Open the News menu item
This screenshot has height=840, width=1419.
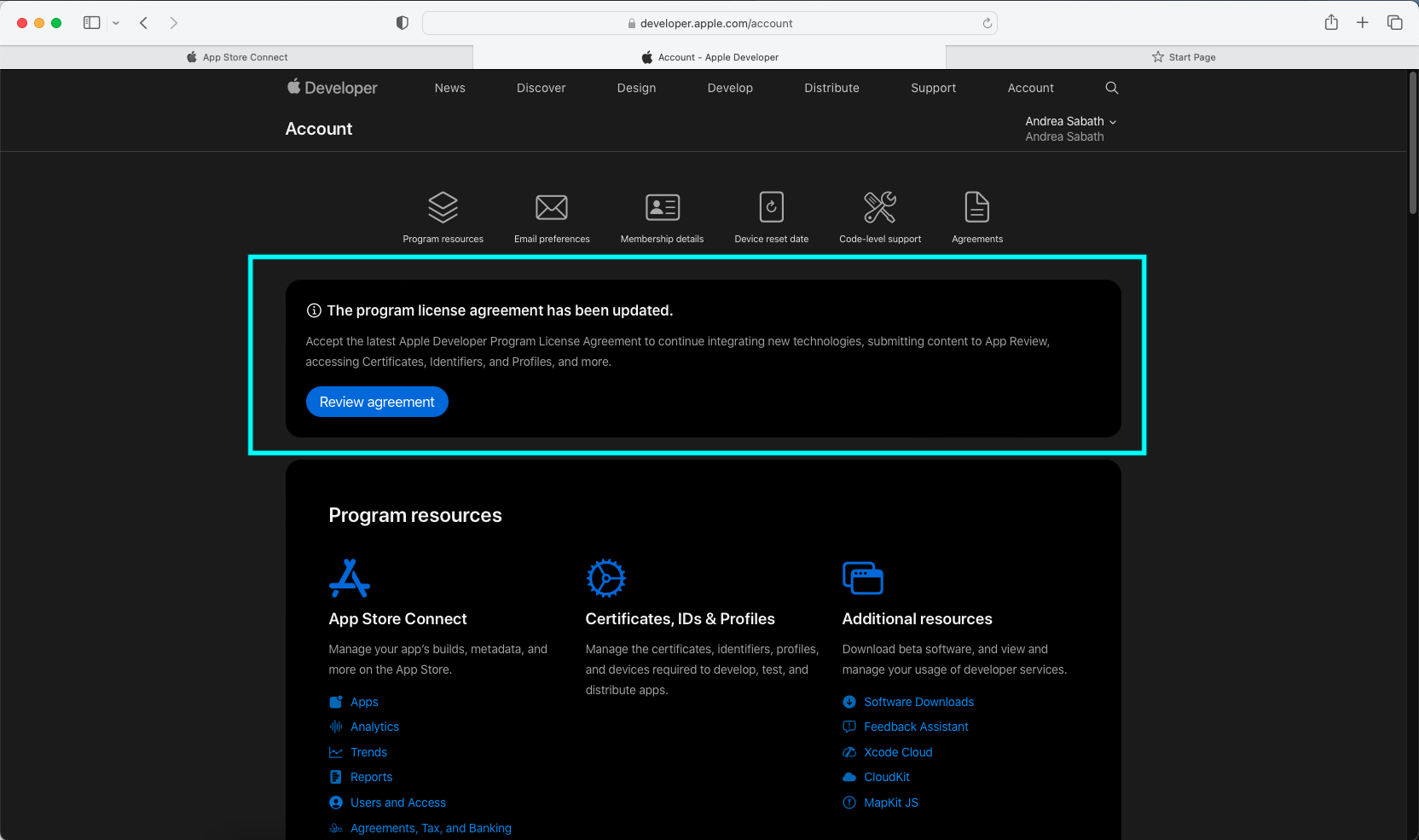click(450, 88)
